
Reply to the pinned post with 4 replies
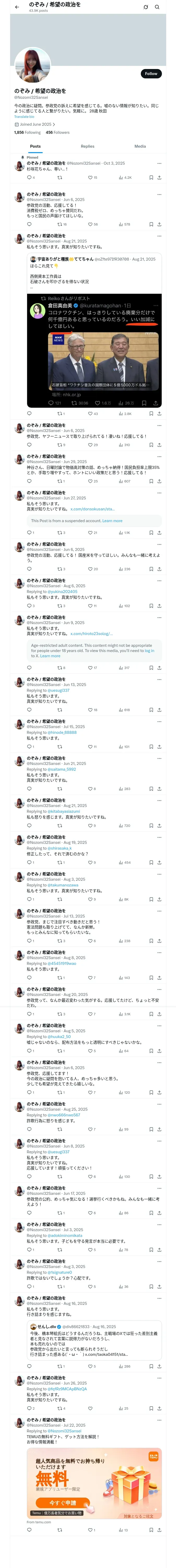30,178
